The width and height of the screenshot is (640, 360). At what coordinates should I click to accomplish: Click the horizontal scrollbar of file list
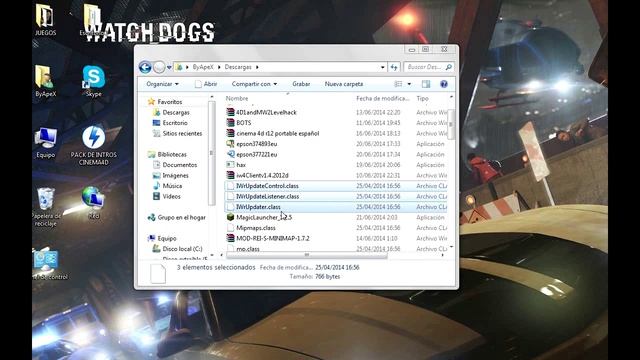tap(307, 255)
